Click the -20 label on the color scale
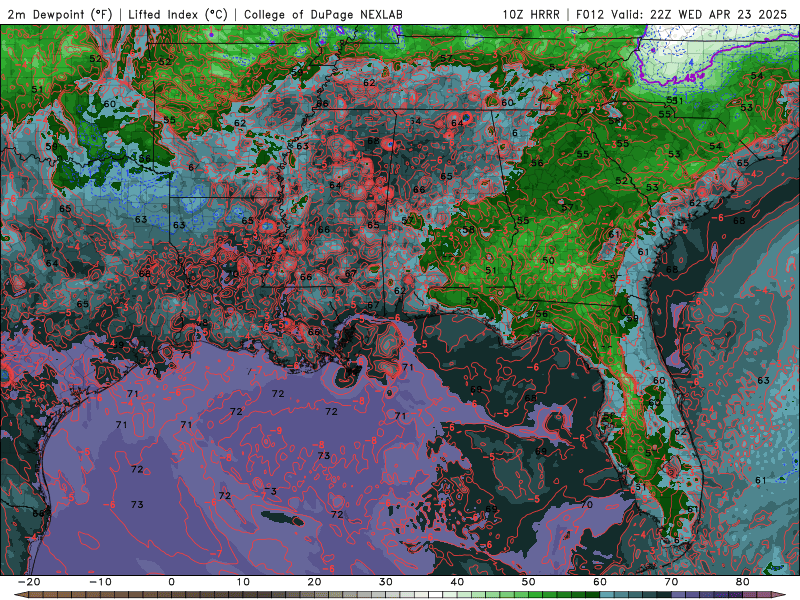Viewport: 800px width, 600px height. (29, 582)
